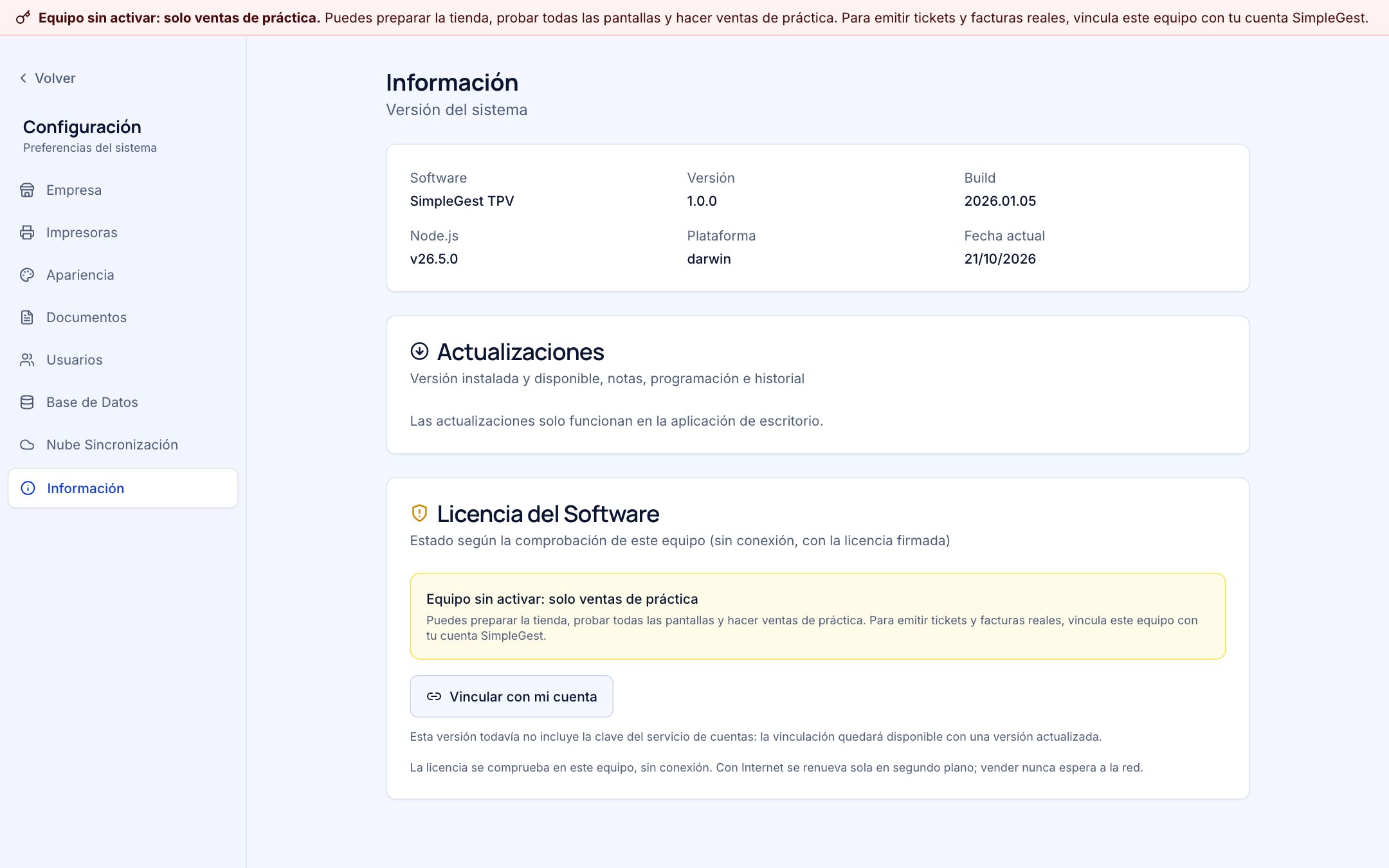This screenshot has width=1389, height=868.
Task: Click the date value 21/10/2026
Action: point(1000,258)
